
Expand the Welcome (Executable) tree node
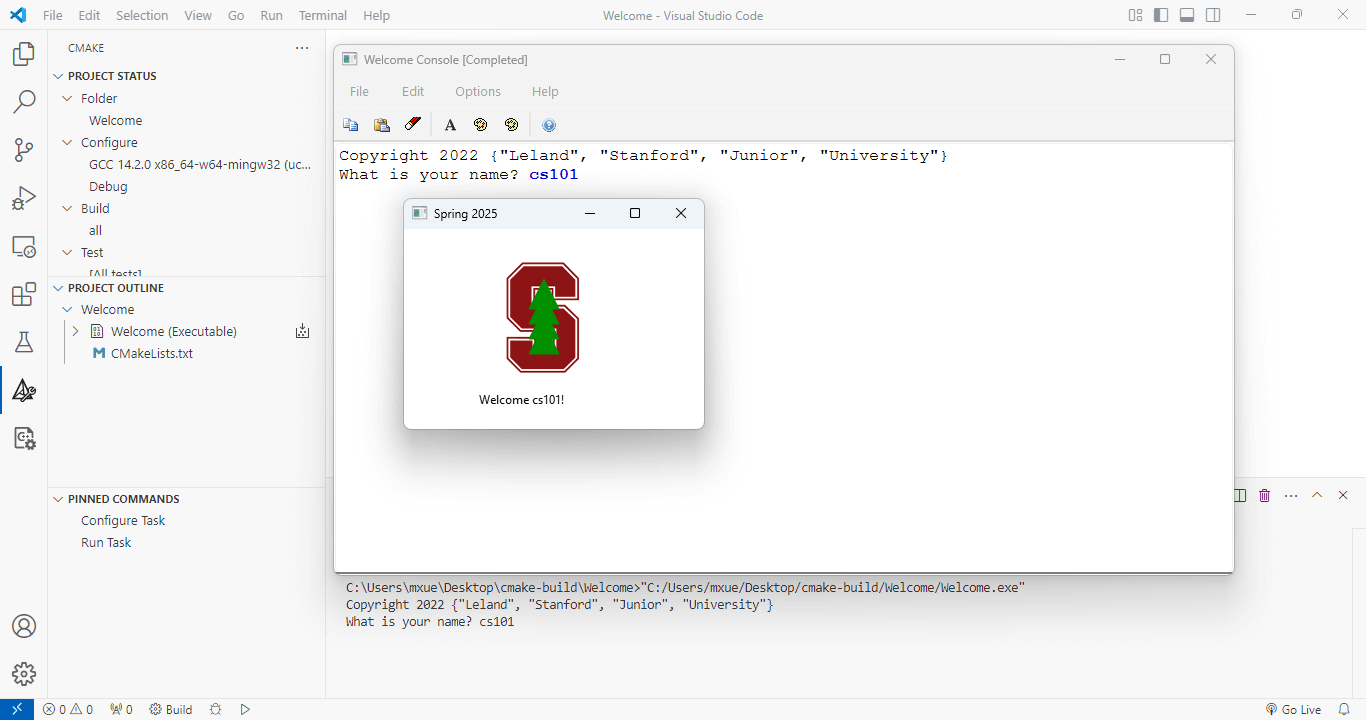pyautogui.click(x=75, y=331)
